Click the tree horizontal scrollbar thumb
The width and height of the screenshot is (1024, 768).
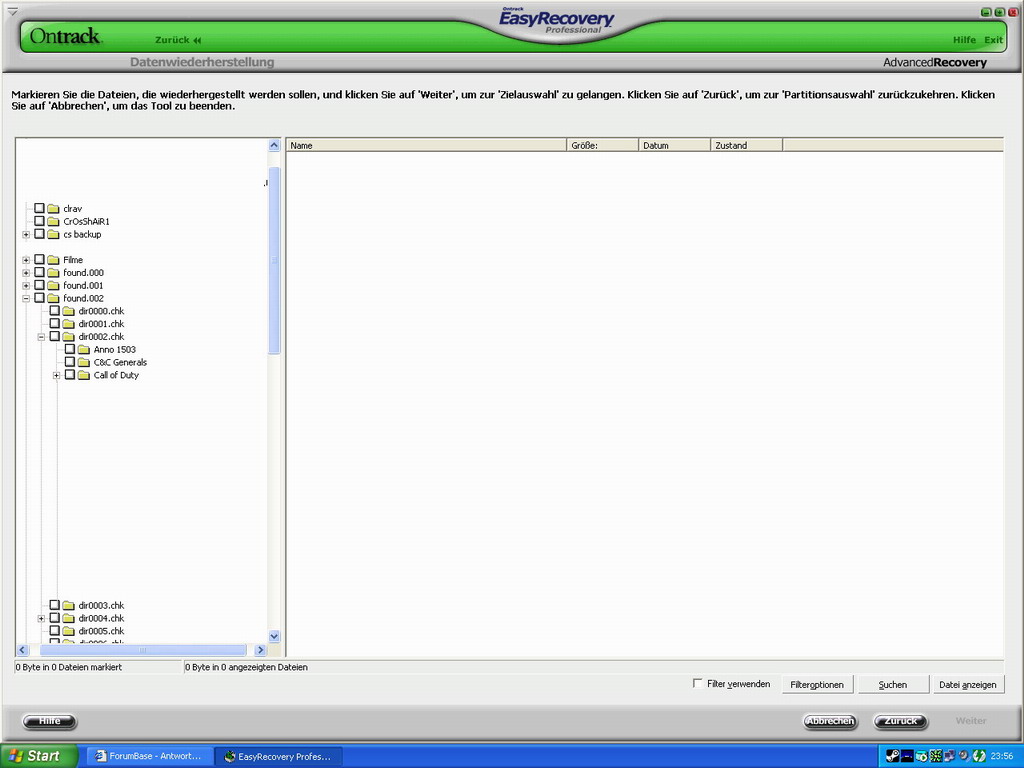pyautogui.click(x=143, y=650)
